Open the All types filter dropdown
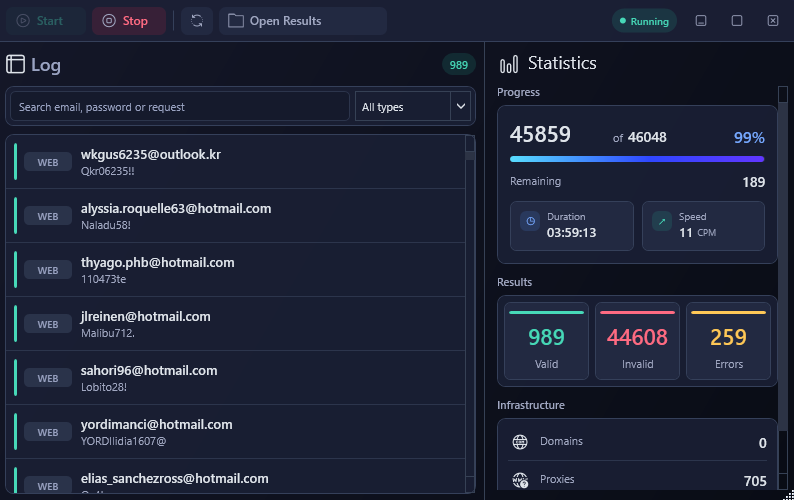Image resolution: width=794 pixels, height=500 pixels. (413, 106)
